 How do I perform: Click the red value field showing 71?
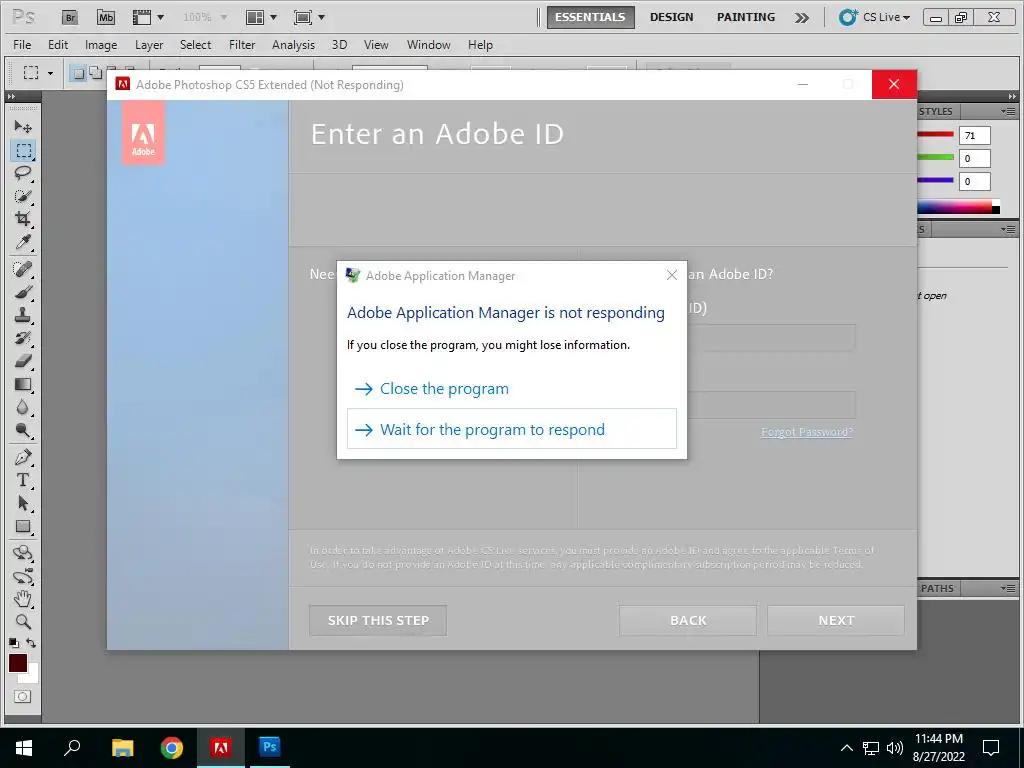coord(974,136)
